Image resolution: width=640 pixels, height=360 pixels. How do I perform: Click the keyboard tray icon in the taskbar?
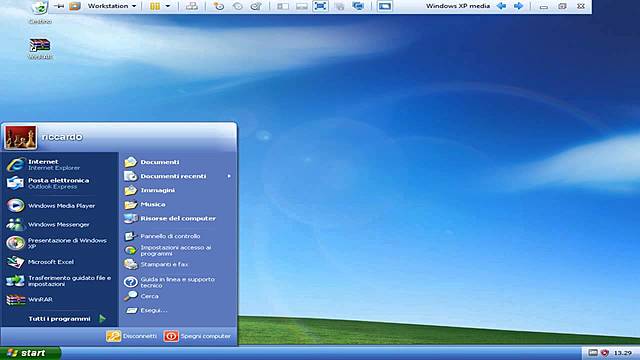tap(593, 353)
